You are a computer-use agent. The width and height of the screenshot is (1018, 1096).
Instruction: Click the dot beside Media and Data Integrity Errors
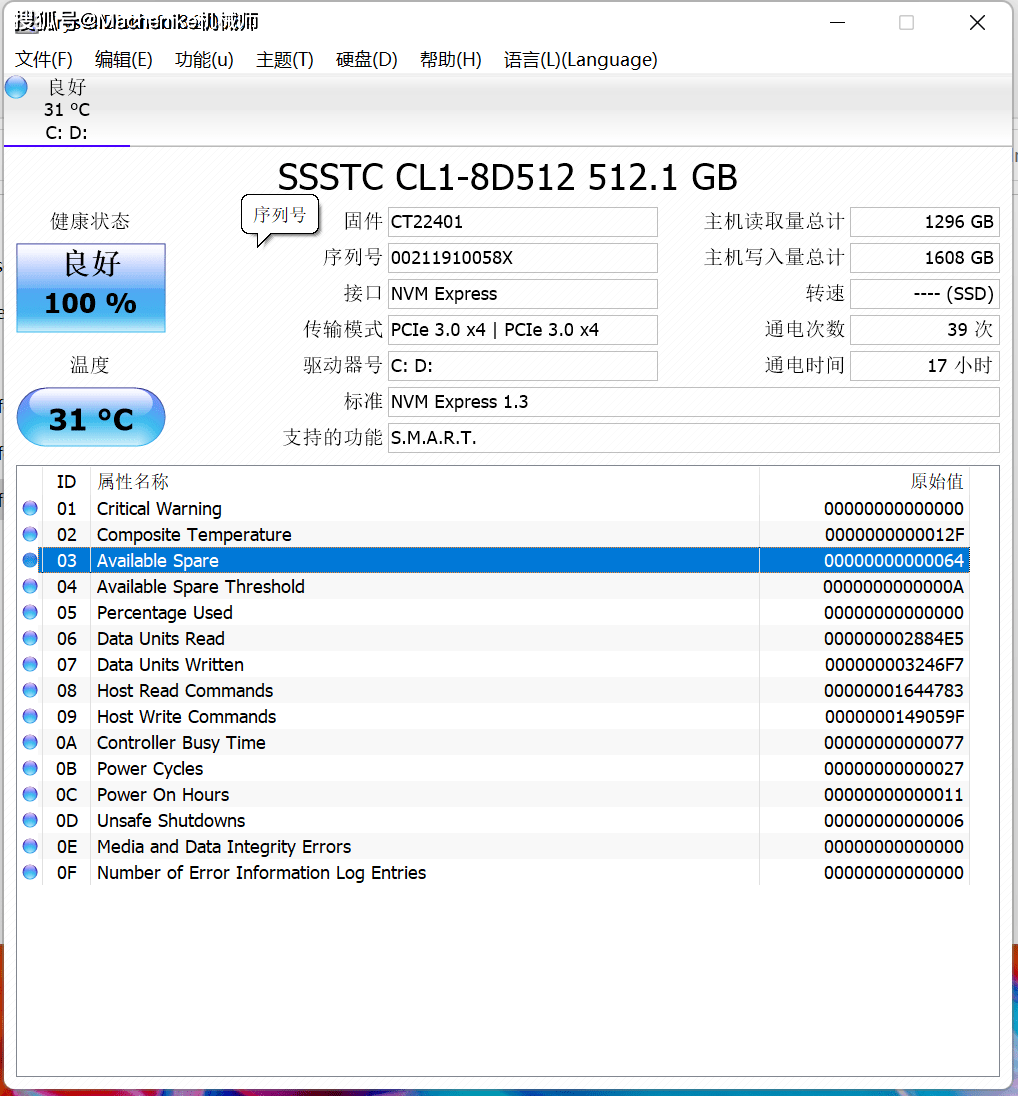point(30,846)
